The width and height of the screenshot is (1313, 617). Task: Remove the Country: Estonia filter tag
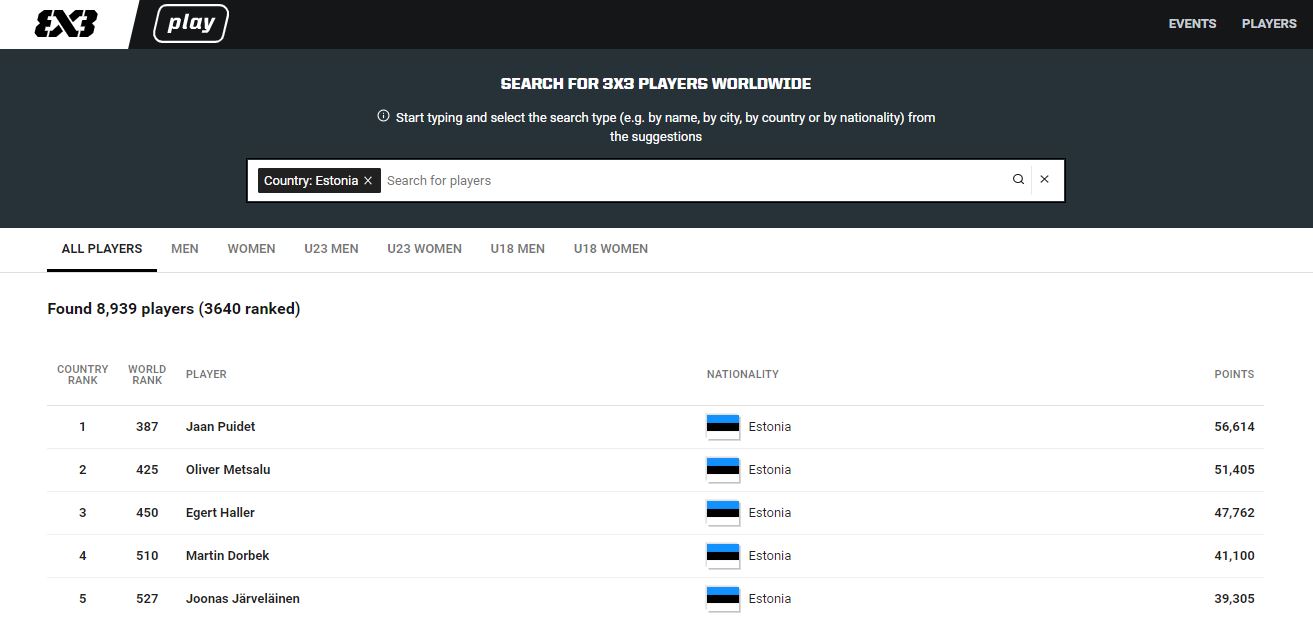point(368,181)
